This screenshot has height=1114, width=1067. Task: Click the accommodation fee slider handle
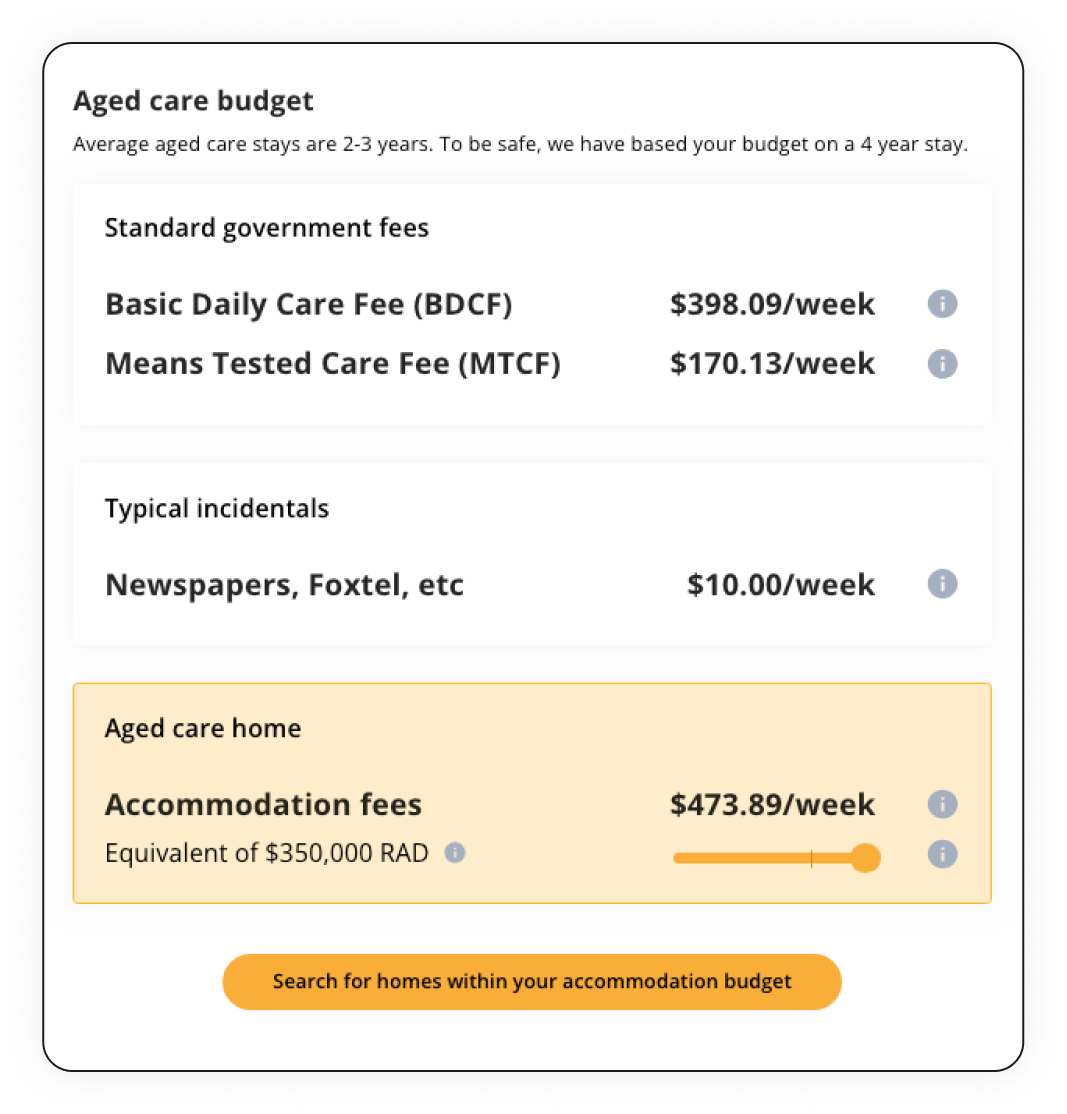(865, 858)
